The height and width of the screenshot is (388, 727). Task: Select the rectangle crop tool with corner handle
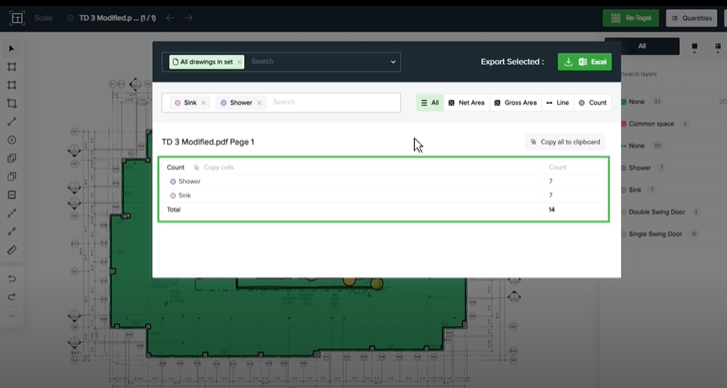pyautogui.click(x=12, y=103)
